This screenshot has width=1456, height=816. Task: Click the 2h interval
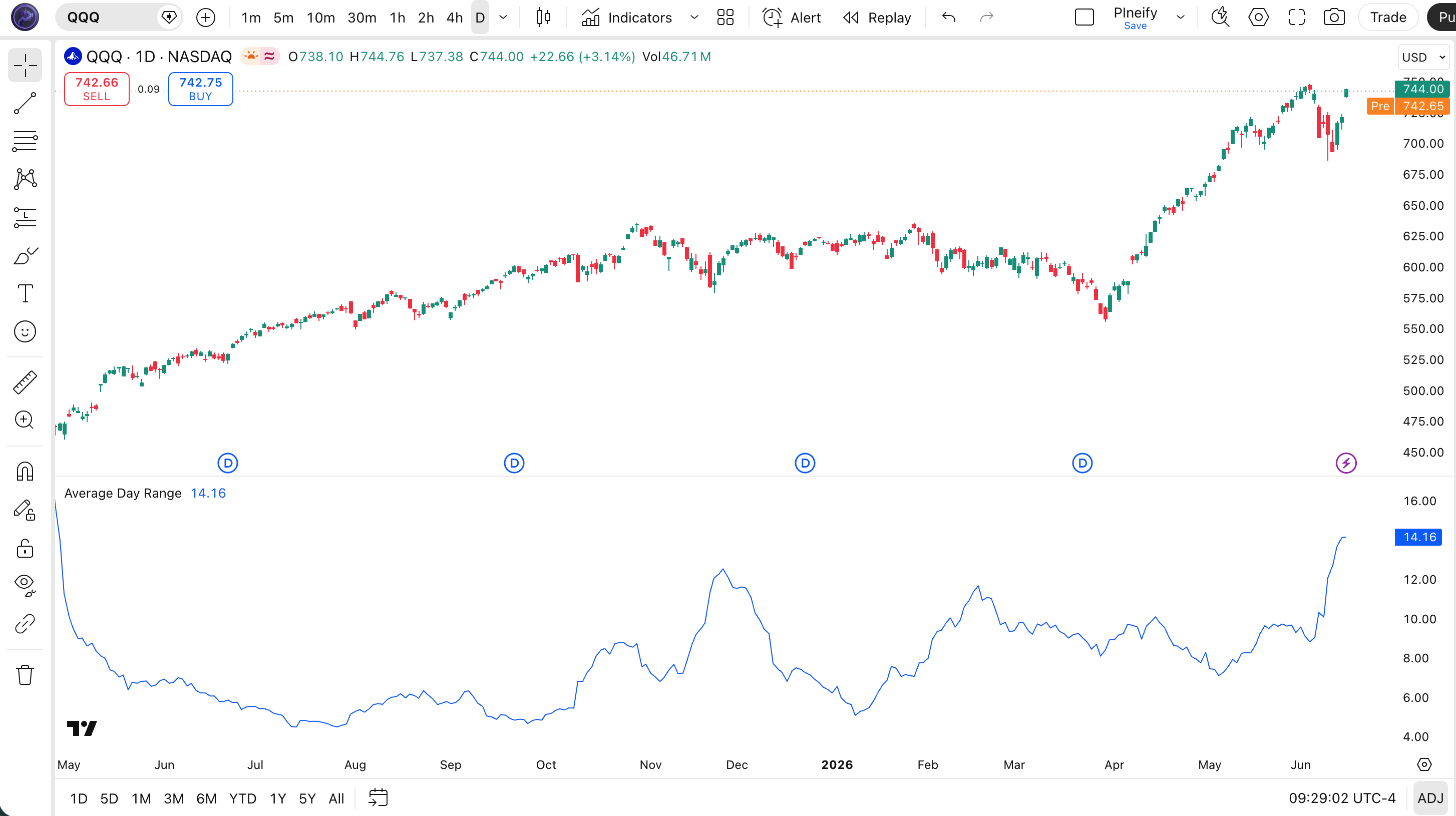426,18
